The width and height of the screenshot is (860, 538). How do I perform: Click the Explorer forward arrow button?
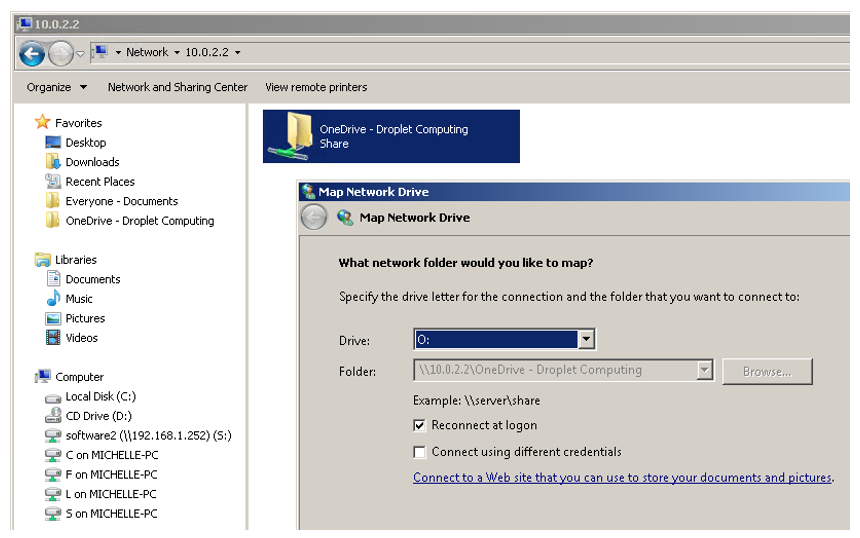60,54
